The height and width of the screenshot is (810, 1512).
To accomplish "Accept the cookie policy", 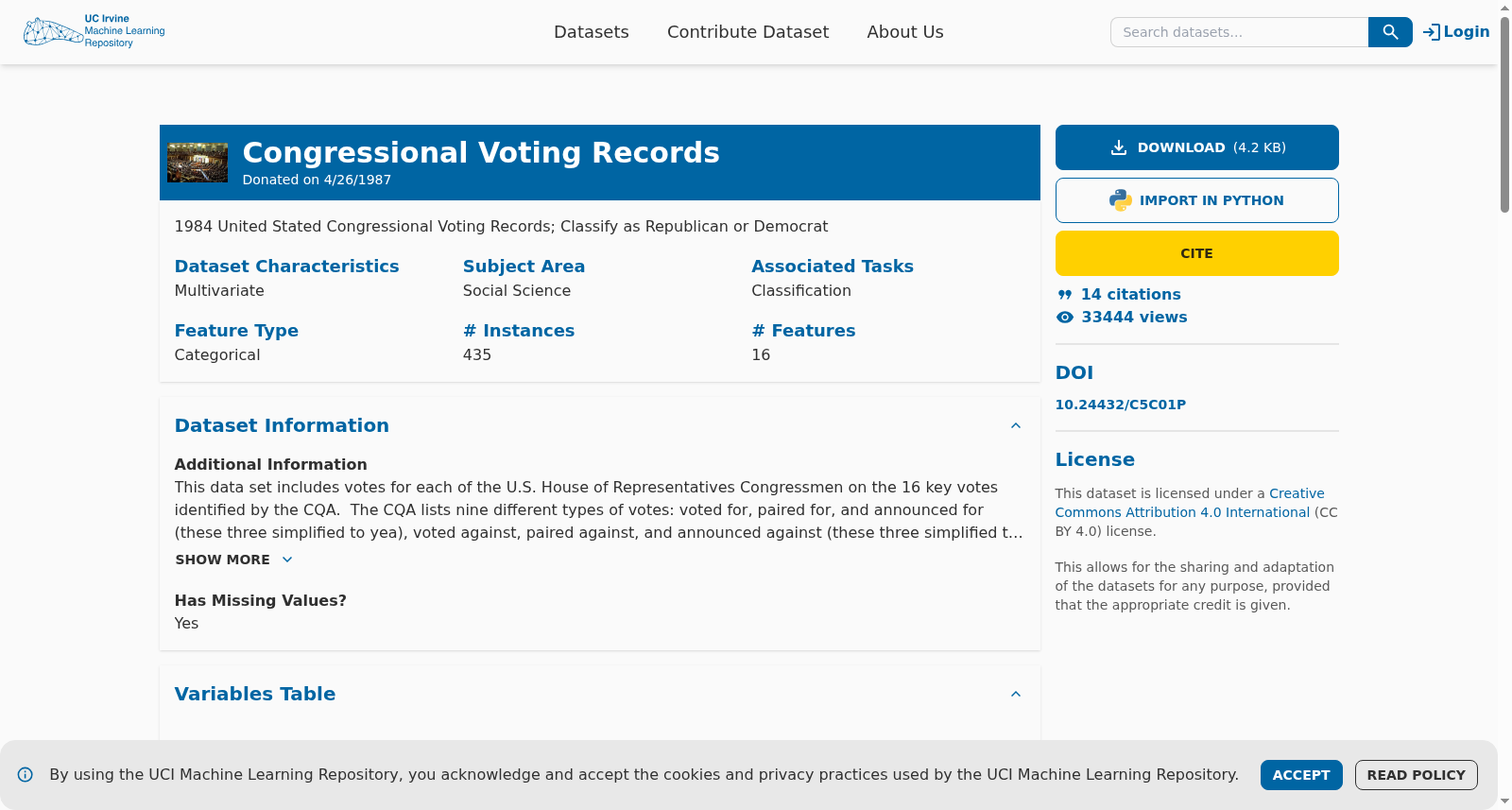I will pos(1301,775).
